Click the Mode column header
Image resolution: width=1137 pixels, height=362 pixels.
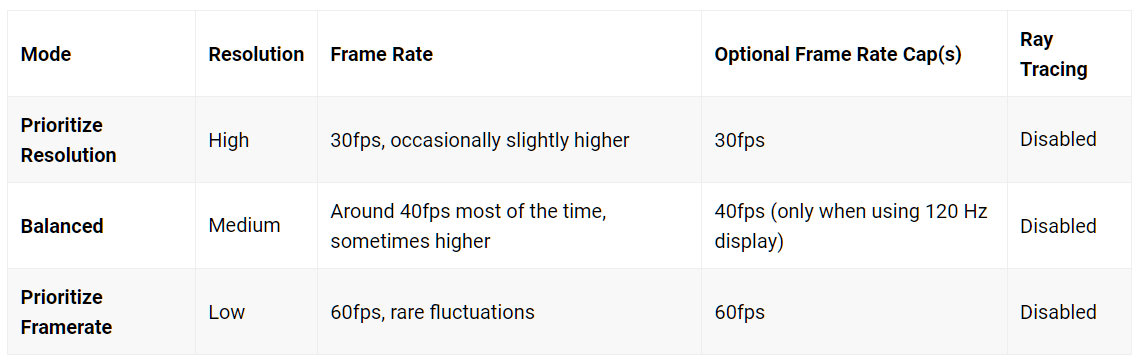[46, 54]
